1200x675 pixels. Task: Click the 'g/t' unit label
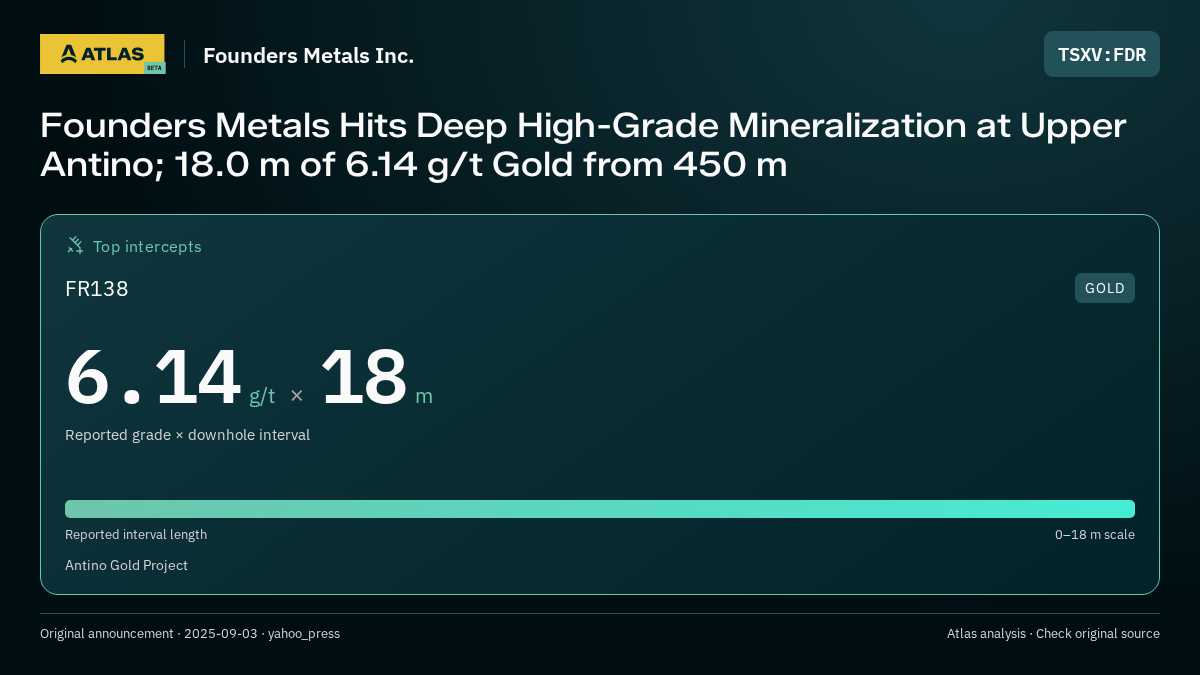coord(262,396)
